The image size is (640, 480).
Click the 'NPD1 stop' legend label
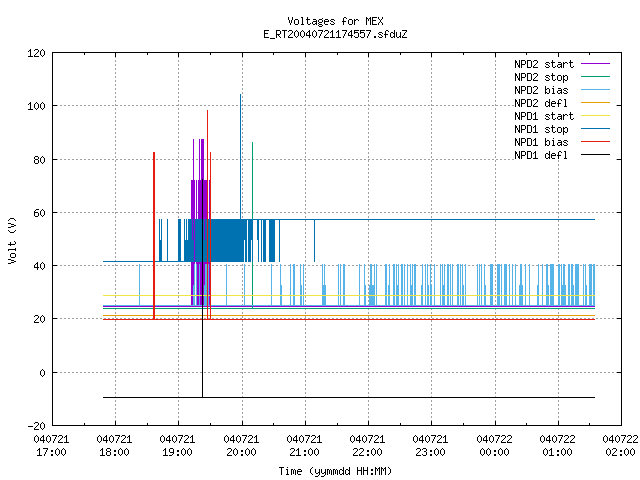coord(541,129)
